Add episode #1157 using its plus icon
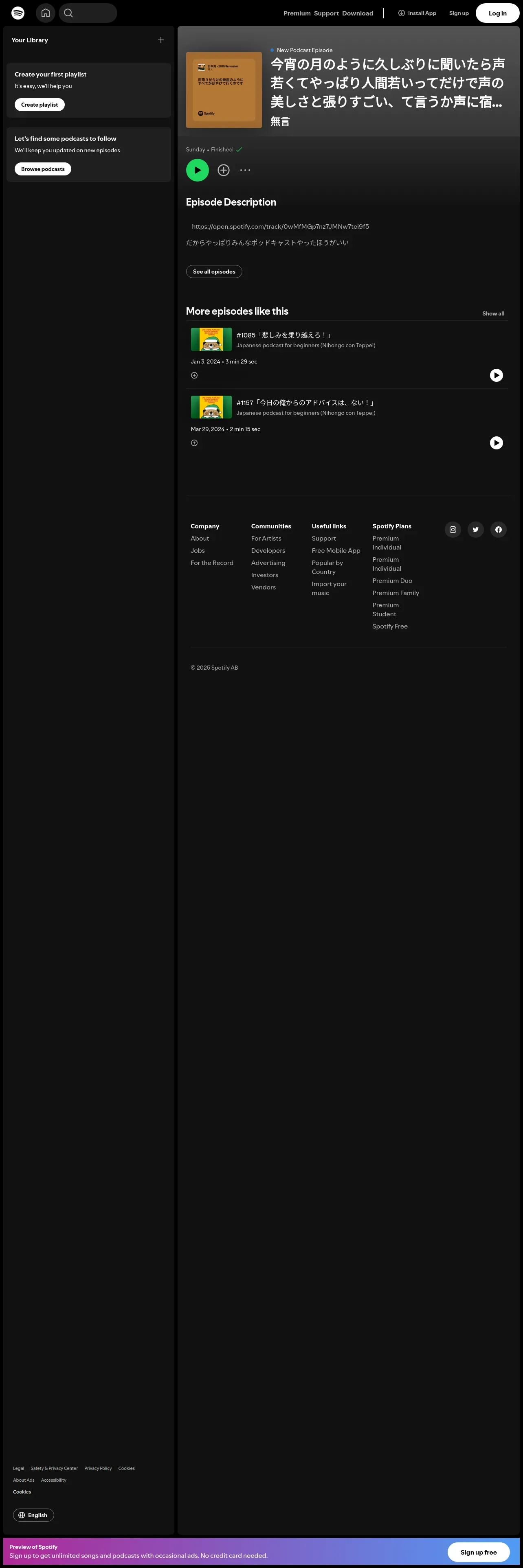 point(194,443)
